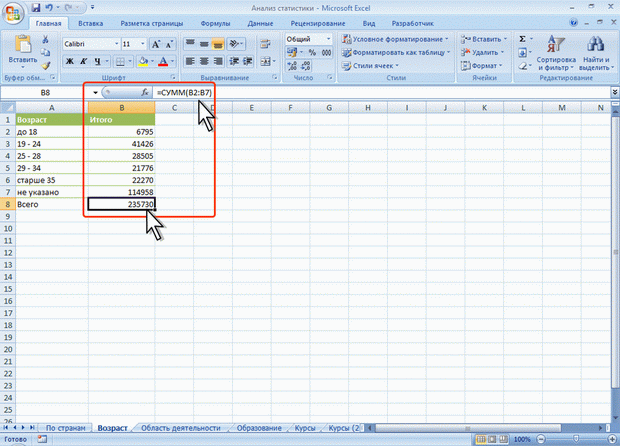This screenshot has height=446, width=620.
Task: Open Стили ячеек dropdown
Action: tap(370, 66)
